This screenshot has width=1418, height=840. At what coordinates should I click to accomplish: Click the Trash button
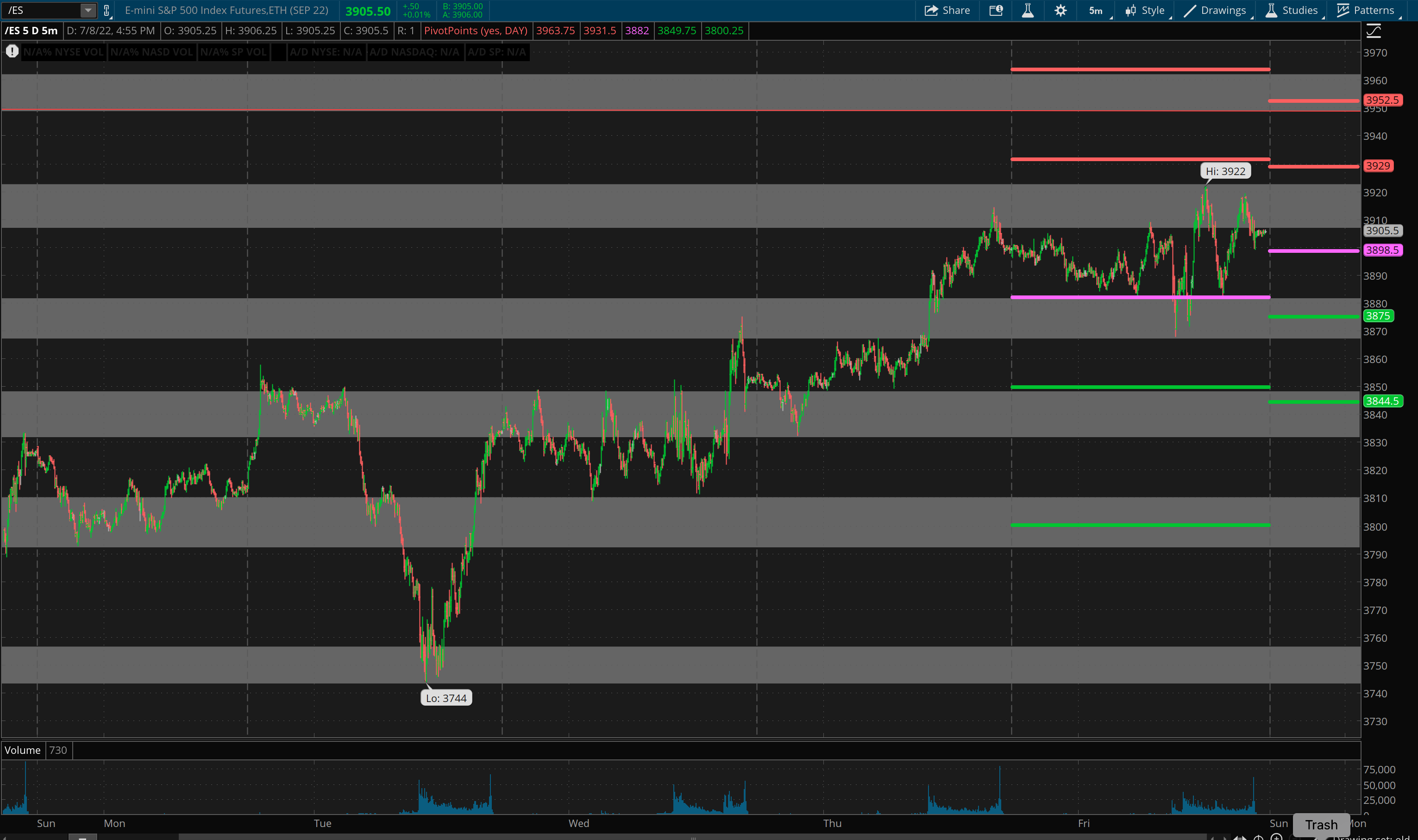[1321, 824]
